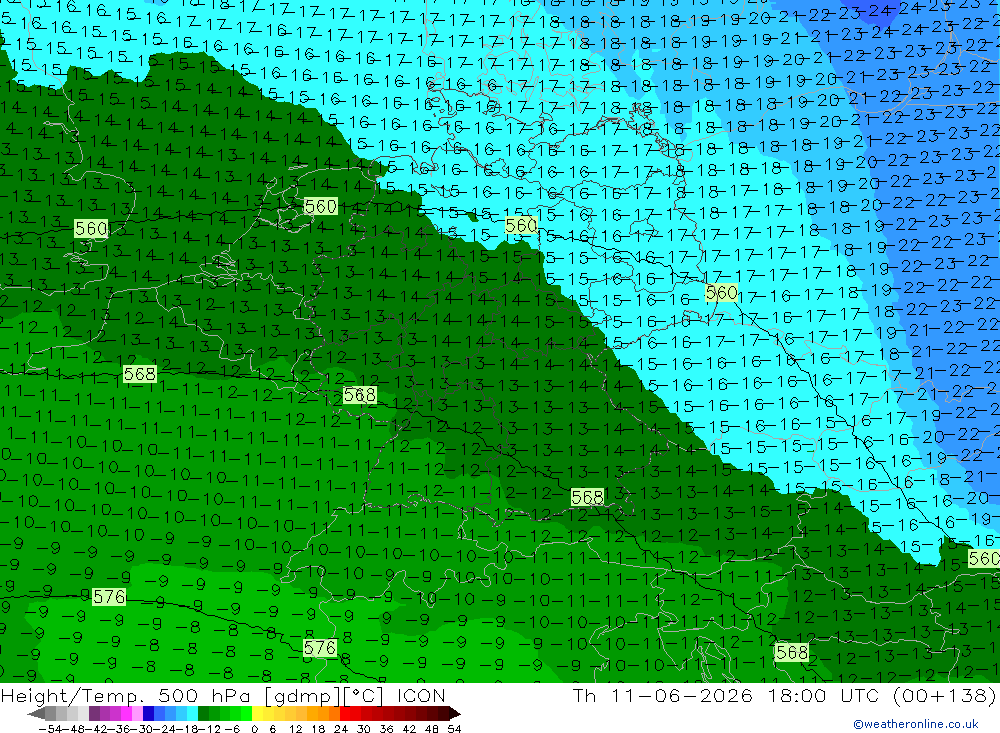This screenshot has height=733, width=1000.
Task: Click the '48' label on the color scale
Action: [x=432, y=729]
